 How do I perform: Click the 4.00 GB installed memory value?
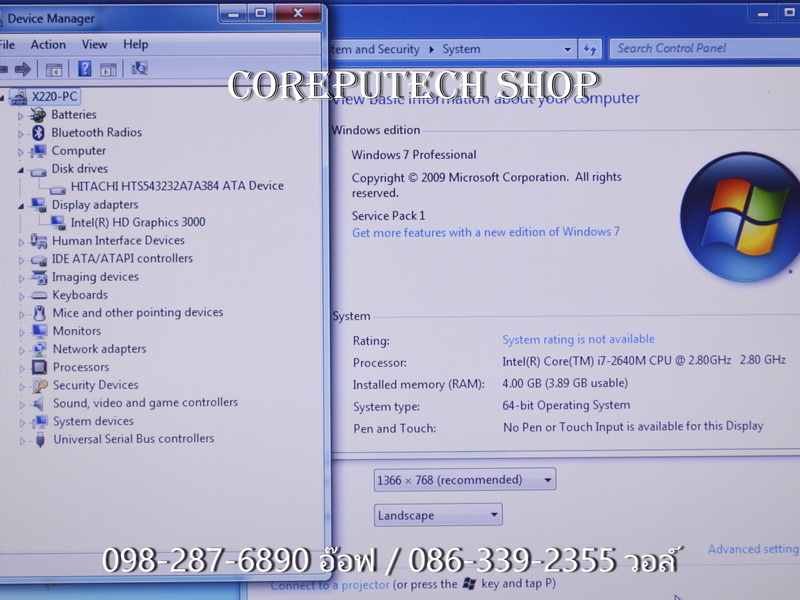pyautogui.click(x=565, y=383)
